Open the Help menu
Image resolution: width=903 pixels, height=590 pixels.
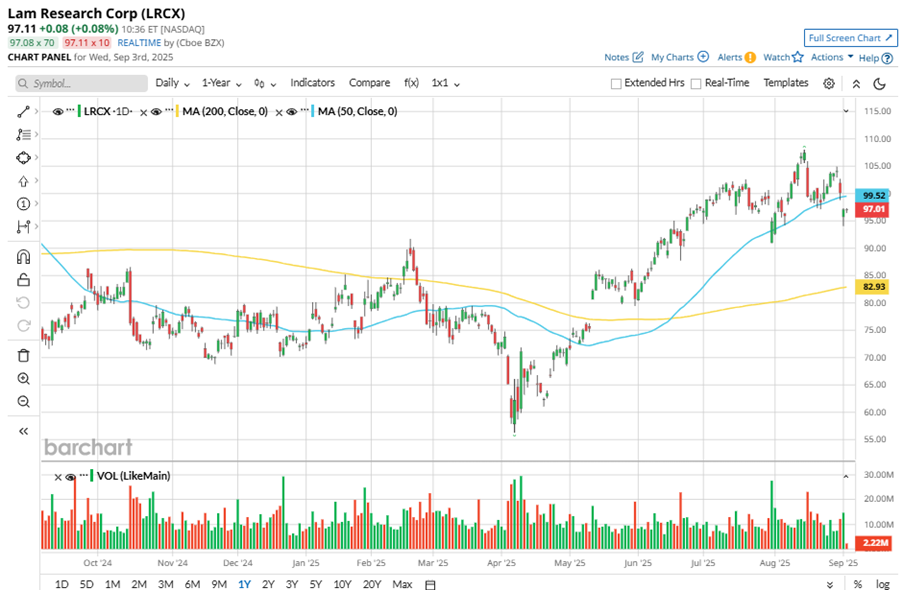click(x=876, y=58)
